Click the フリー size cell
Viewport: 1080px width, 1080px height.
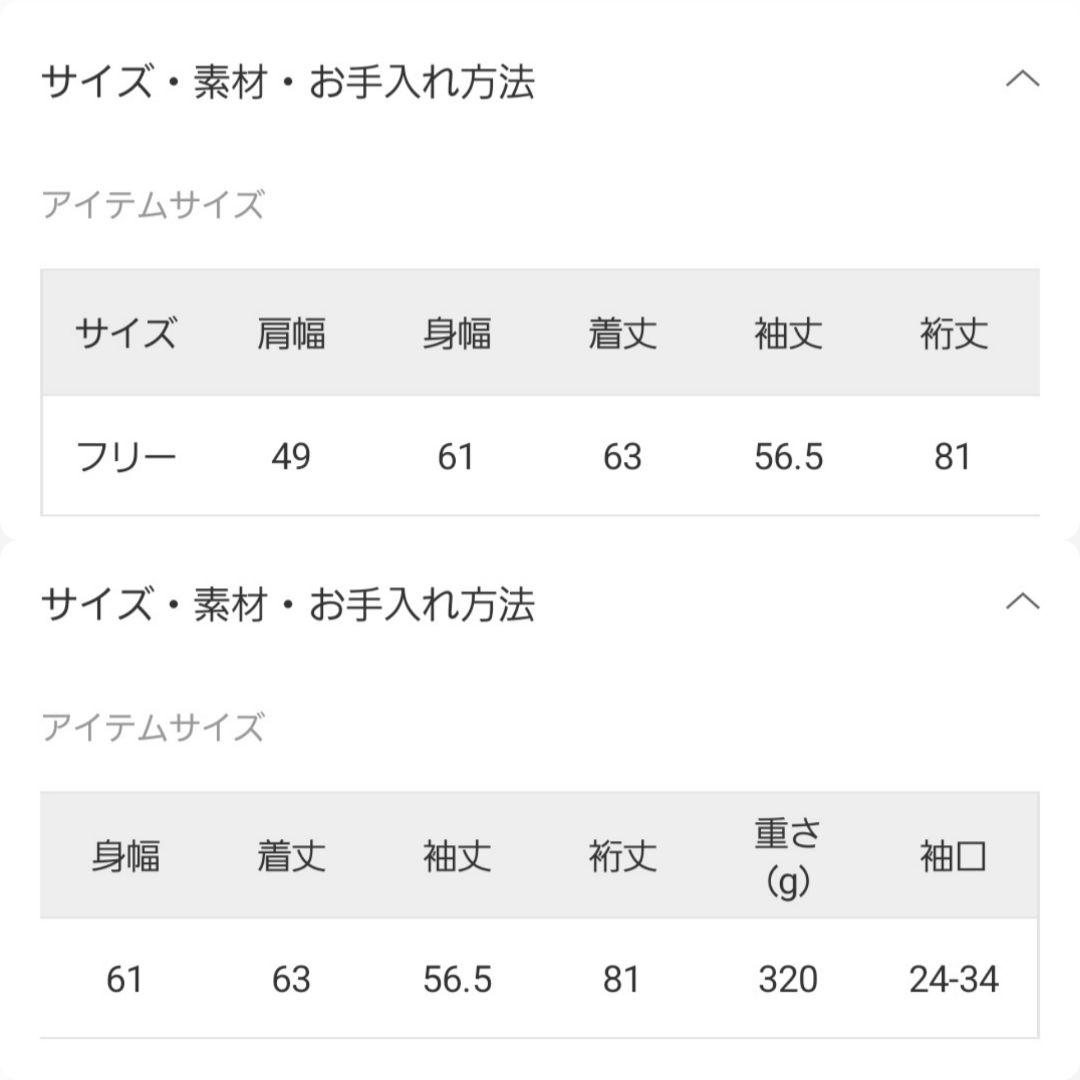click(x=126, y=458)
